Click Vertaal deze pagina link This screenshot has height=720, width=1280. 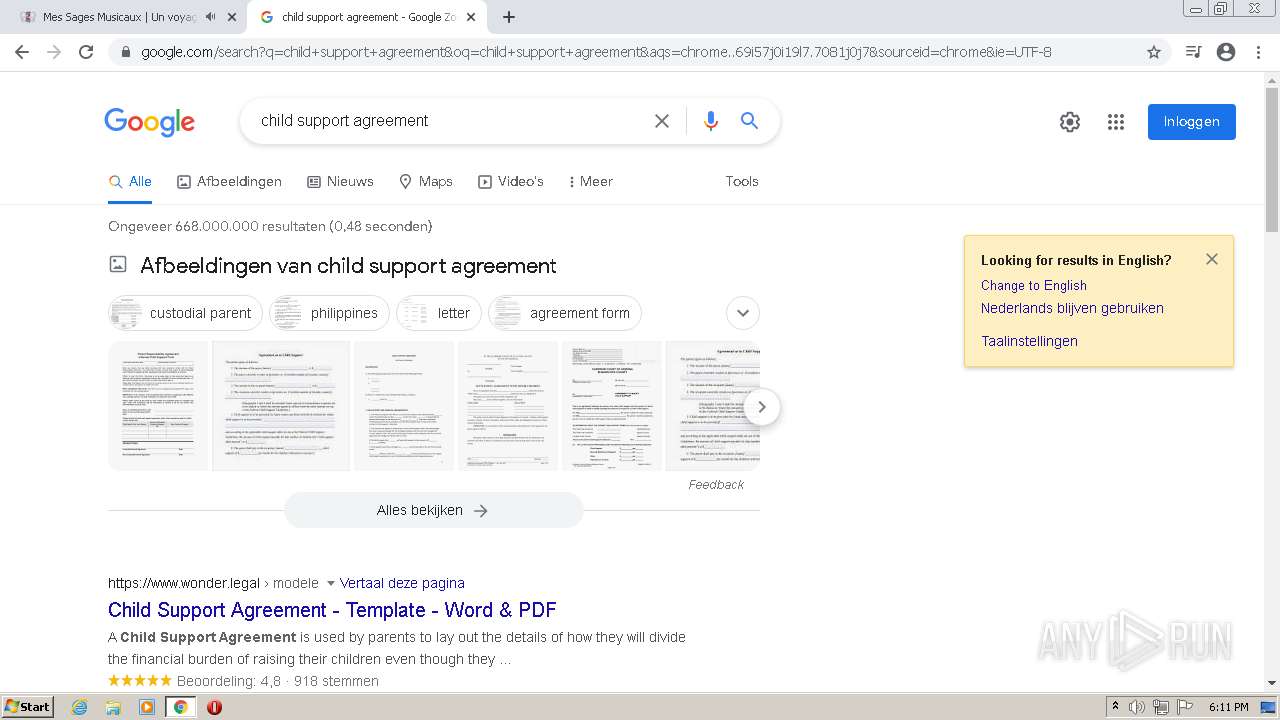click(x=402, y=583)
